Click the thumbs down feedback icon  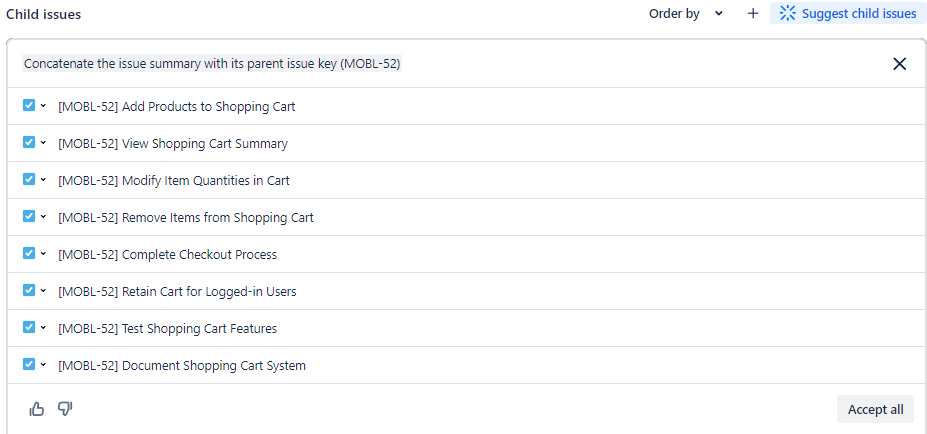point(65,408)
